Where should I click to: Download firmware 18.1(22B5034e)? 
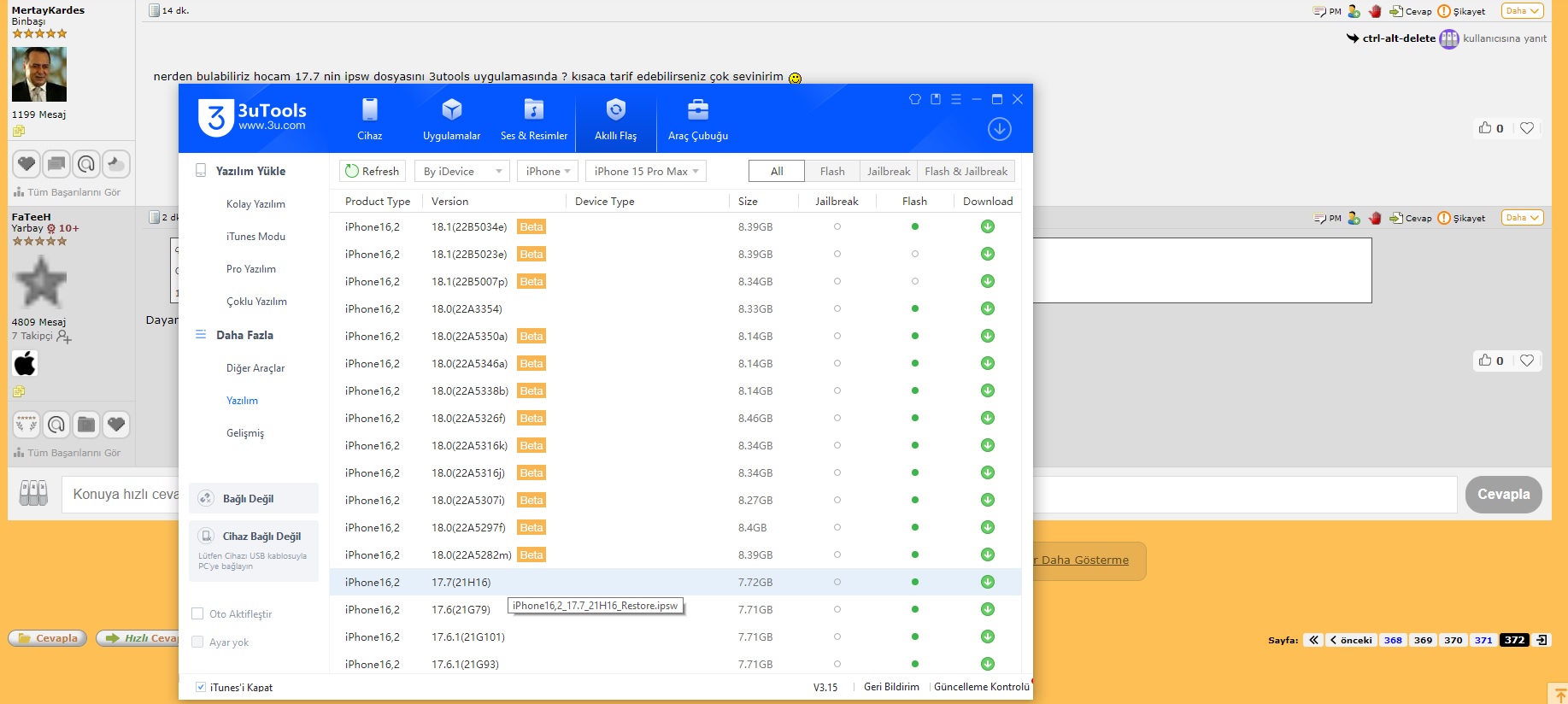(988, 226)
